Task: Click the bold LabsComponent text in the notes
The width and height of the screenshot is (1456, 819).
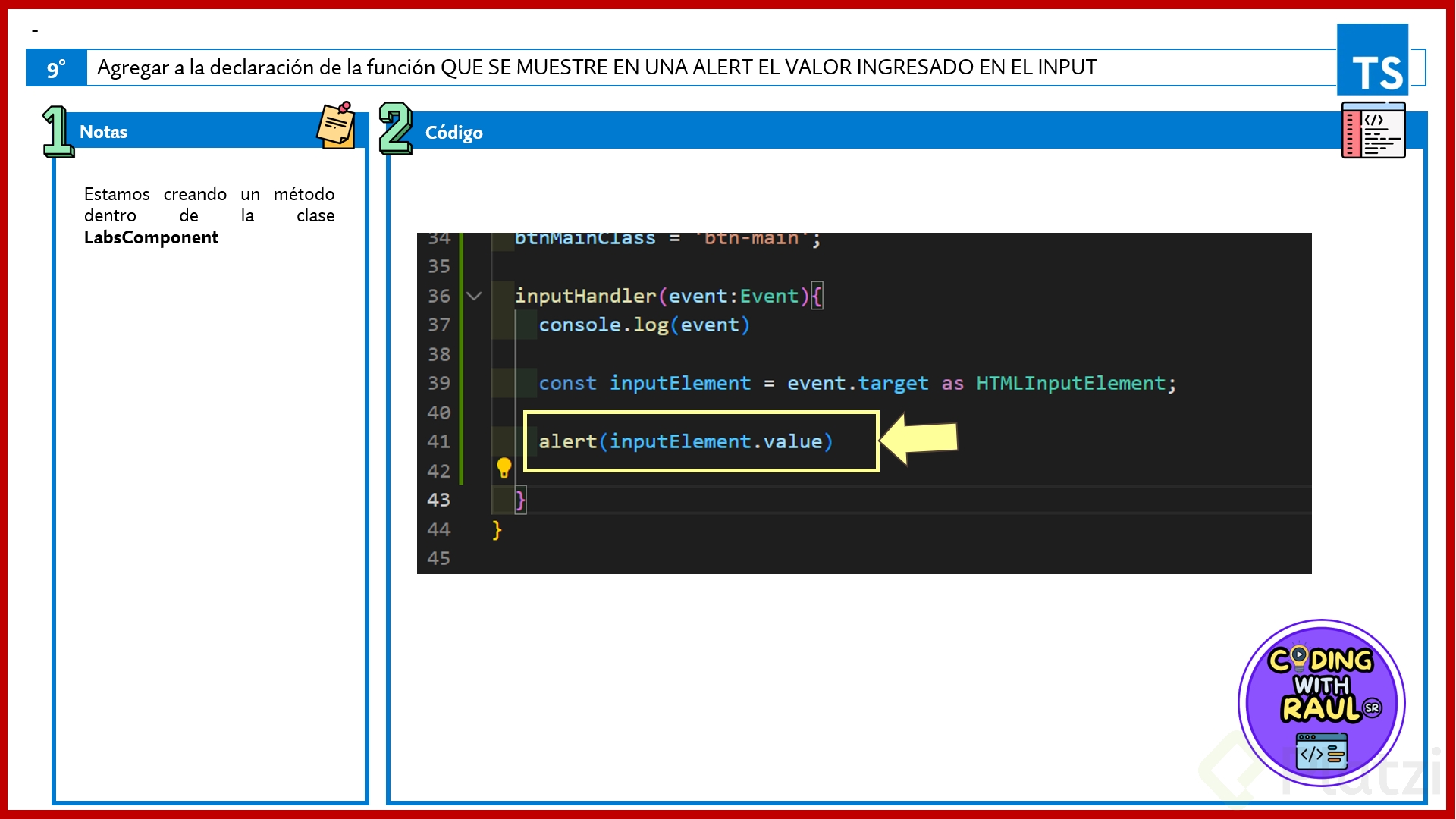Action: pyautogui.click(x=151, y=237)
